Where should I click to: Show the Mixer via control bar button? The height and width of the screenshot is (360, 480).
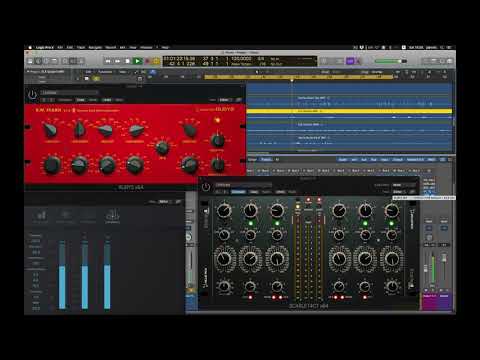[73, 61]
